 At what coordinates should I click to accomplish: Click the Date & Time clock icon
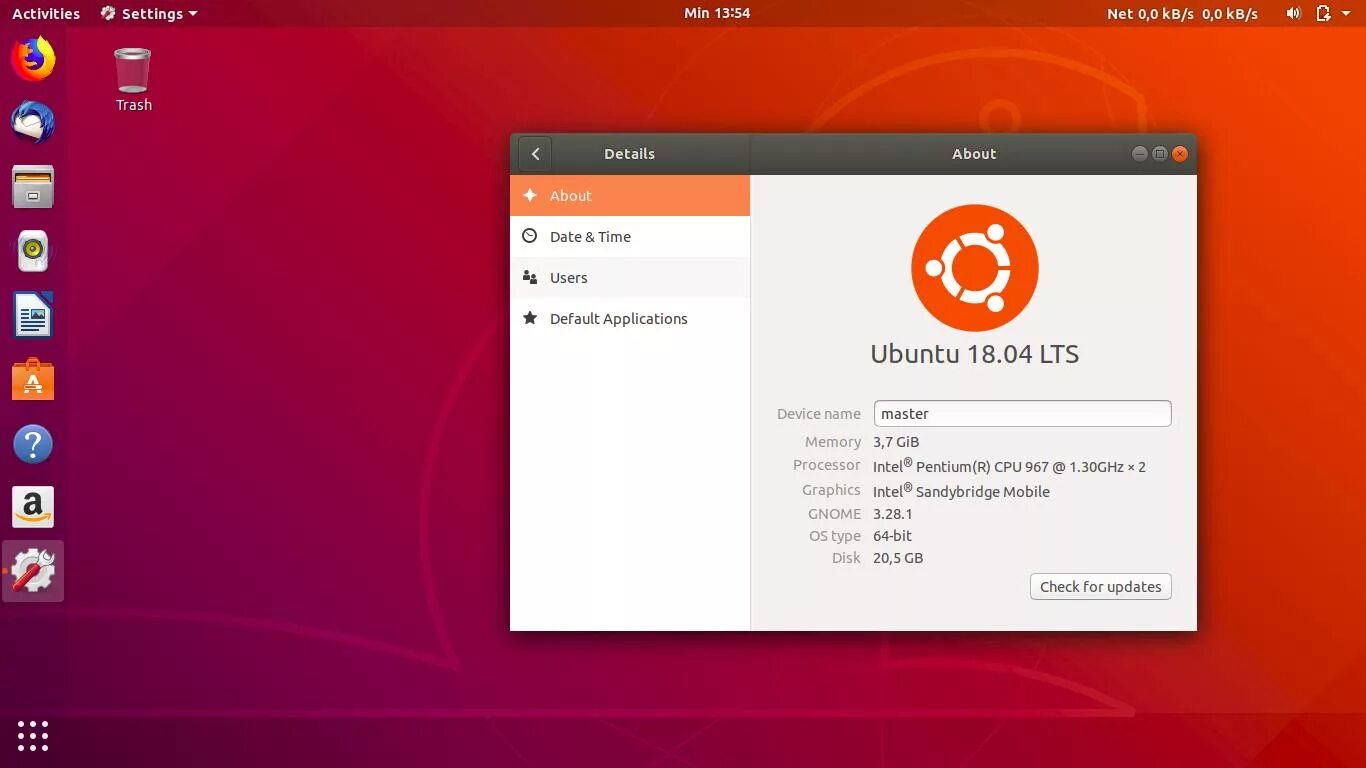pos(530,237)
